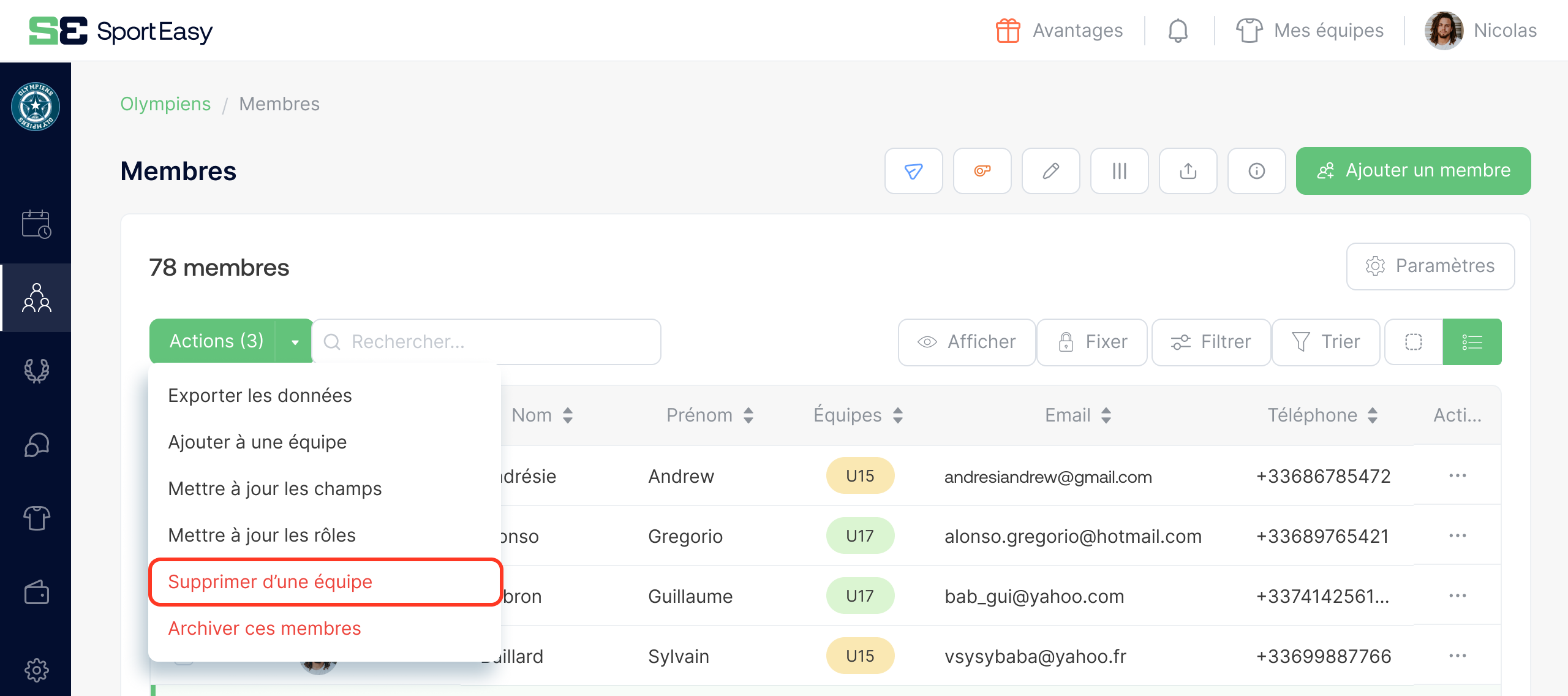
Task: Click the columns layout icon in the toolbar
Action: [1119, 171]
